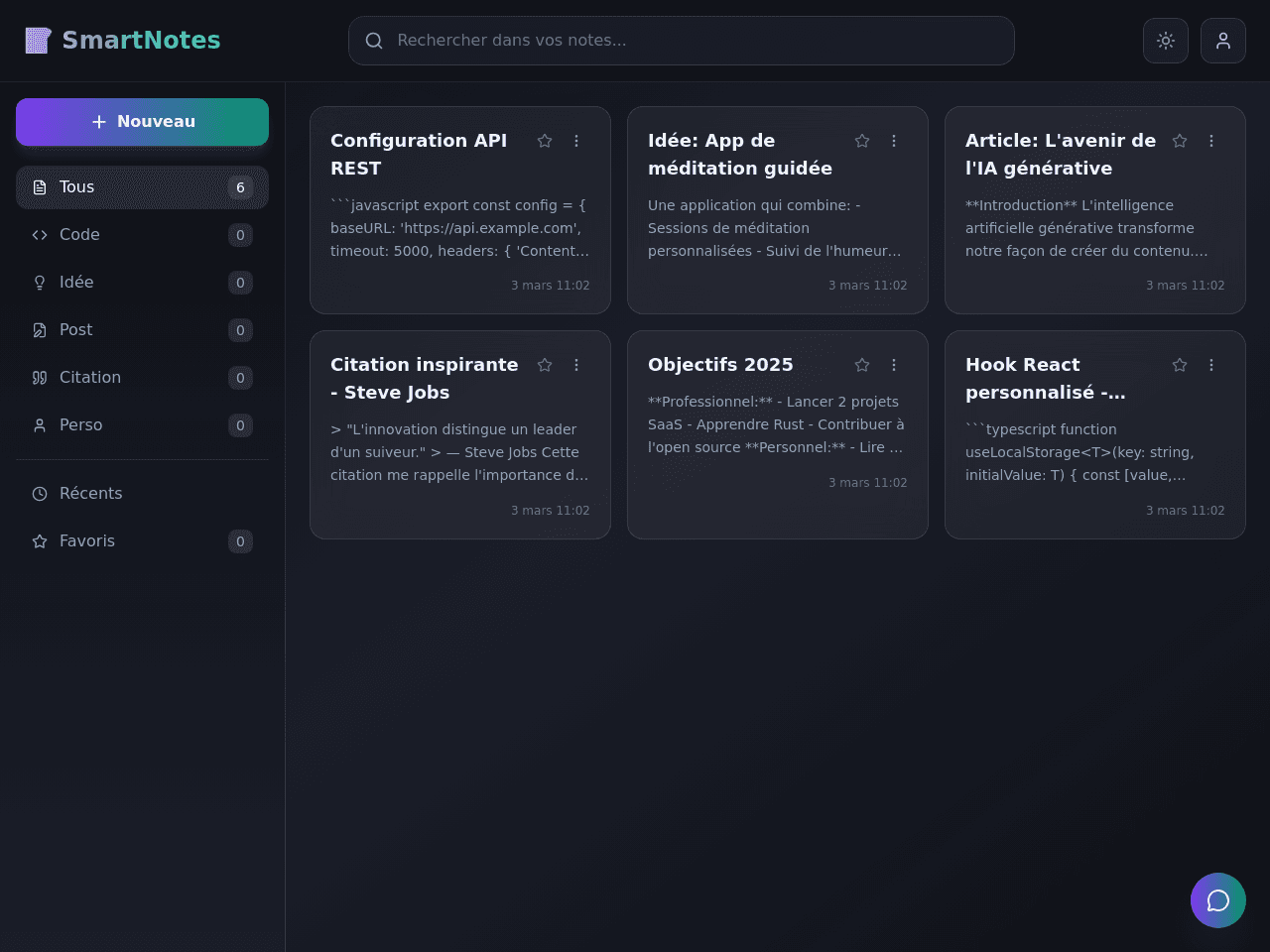Select the Tous category in sidebar
The height and width of the screenshot is (952, 1270).
pos(142,187)
